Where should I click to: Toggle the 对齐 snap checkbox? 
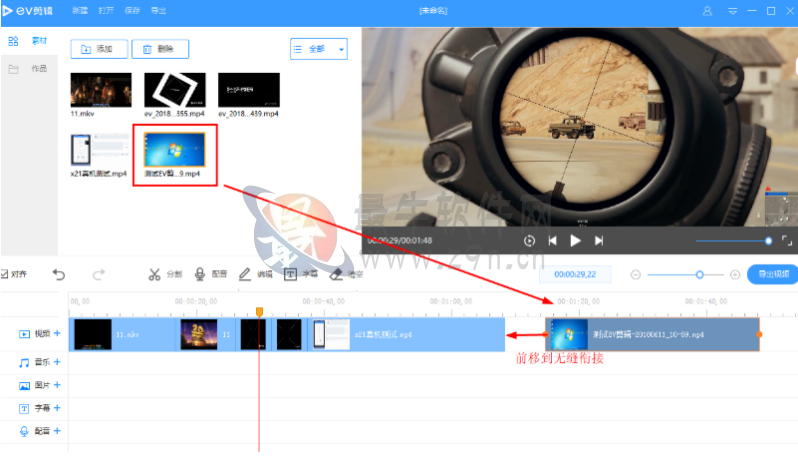(x=4, y=274)
